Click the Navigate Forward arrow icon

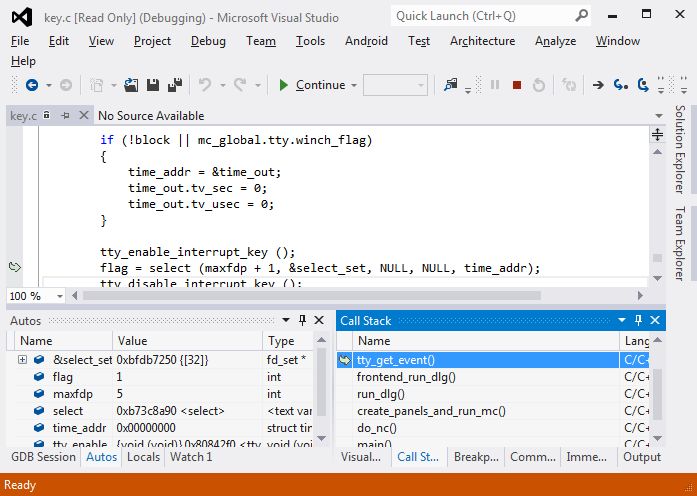click(66, 85)
